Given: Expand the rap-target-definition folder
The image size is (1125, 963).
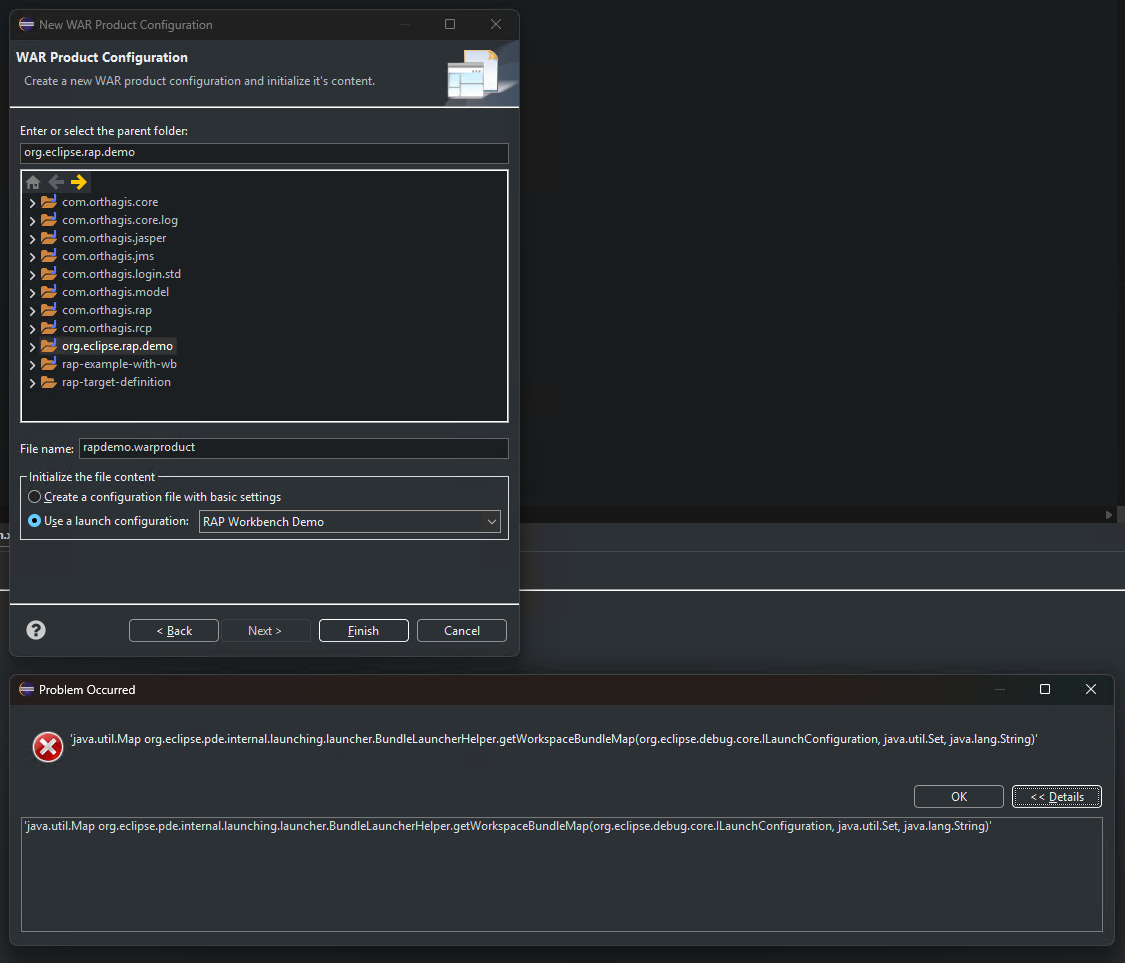Looking at the screenshot, I should pos(32,381).
